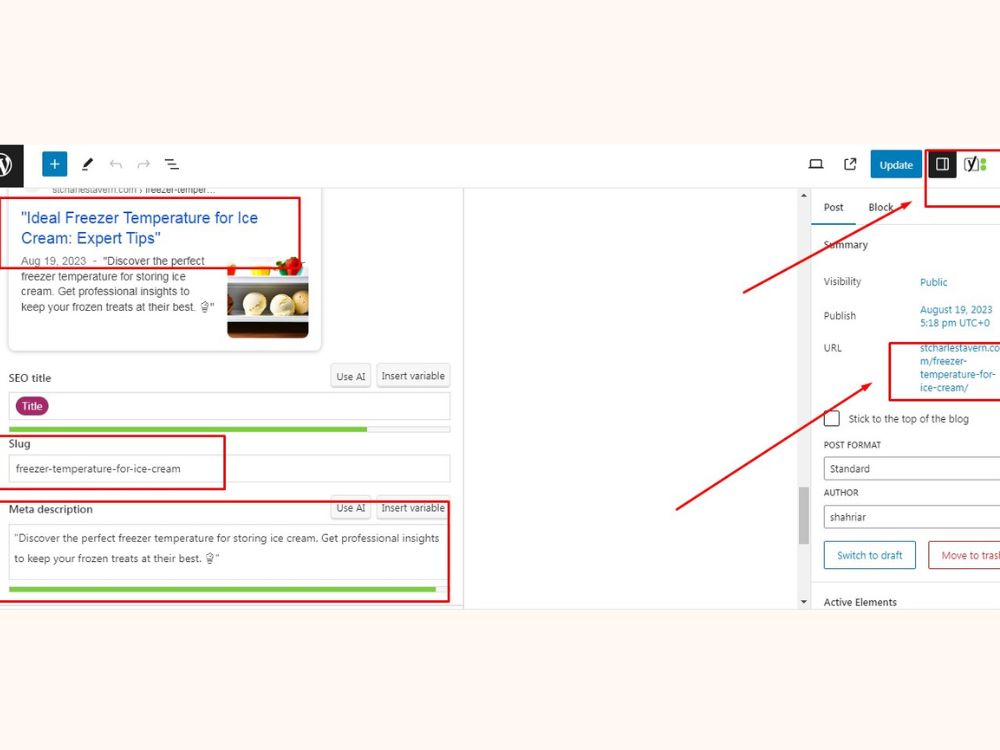This screenshot has width=1000, height=750.
Task: Focus the Slug input field
Action: [230, 469]
